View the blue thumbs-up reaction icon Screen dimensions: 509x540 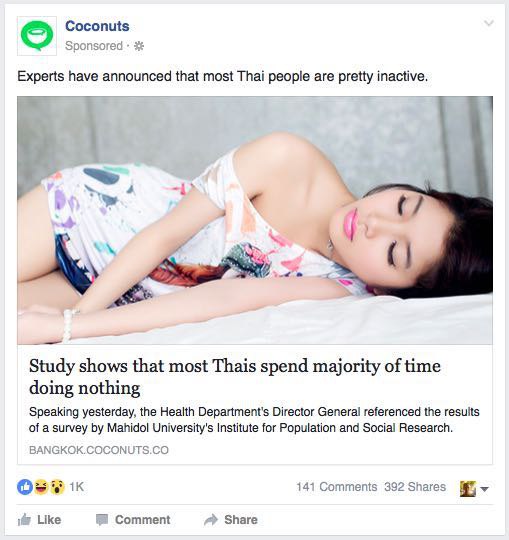(25, 487)
